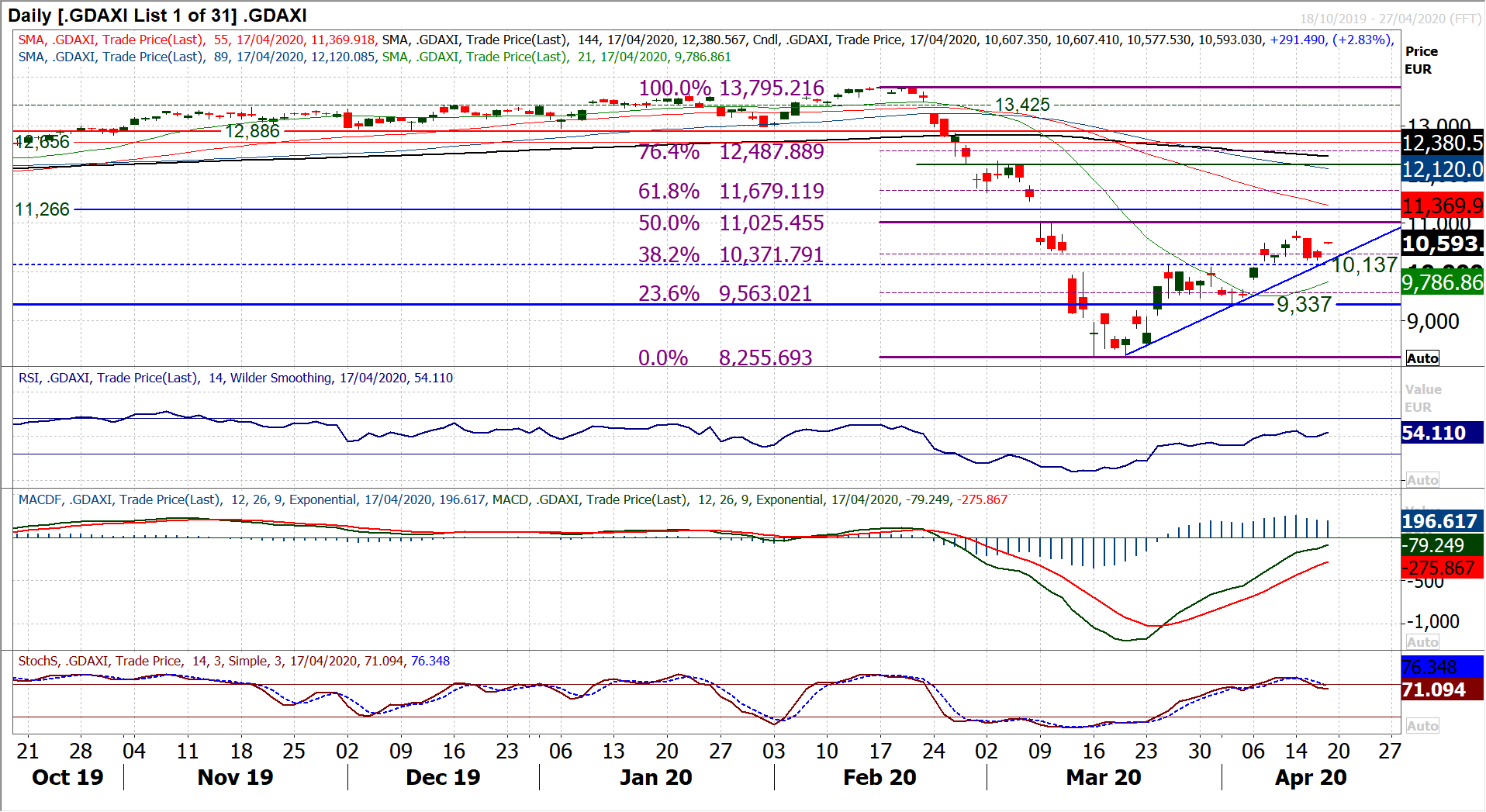The height and width of the screenshot is (812, 1486).
Task: Click the 'Mar 20' month label on time axis
Action: (x=1104, y=778)
